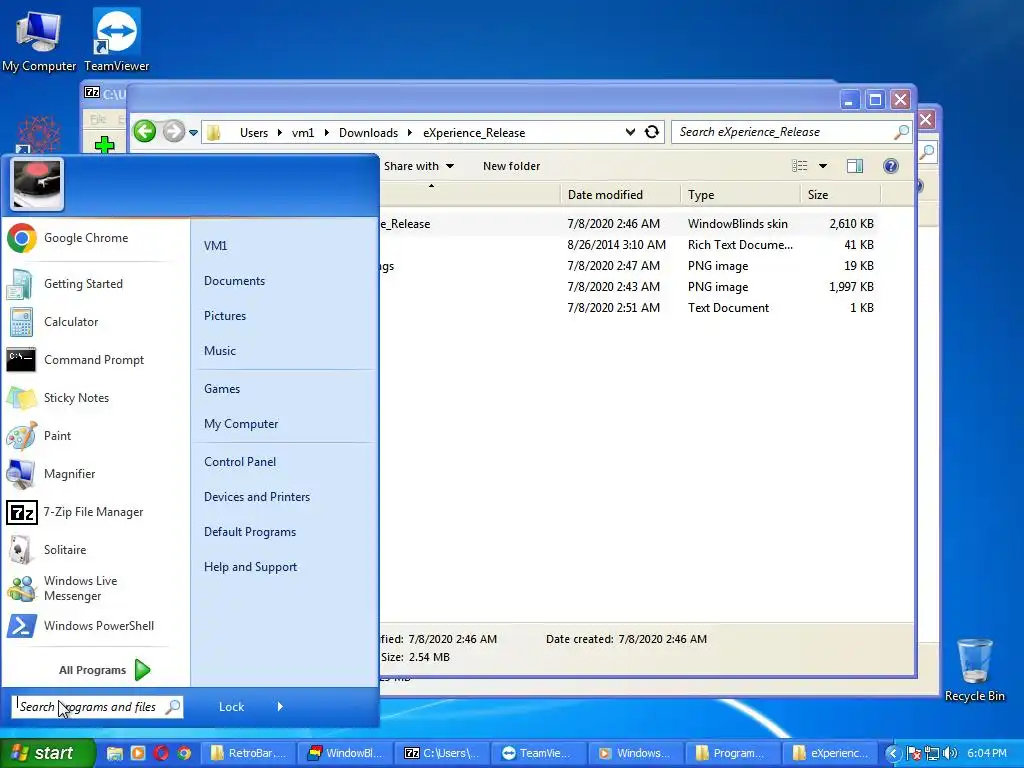1024x768 pixels.
Task: Select the Rich Text Document file row
Action: pyautogui.click(x=627, y=245)
